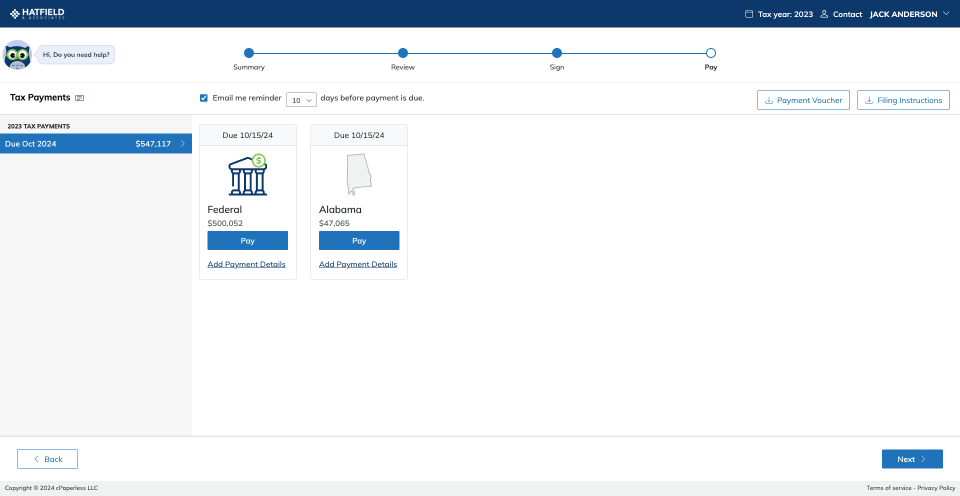This screenshot has height=496, width=960.
Task: Click the Federal bank building icon
Action: pyautogui.click(x=248, y=175)
